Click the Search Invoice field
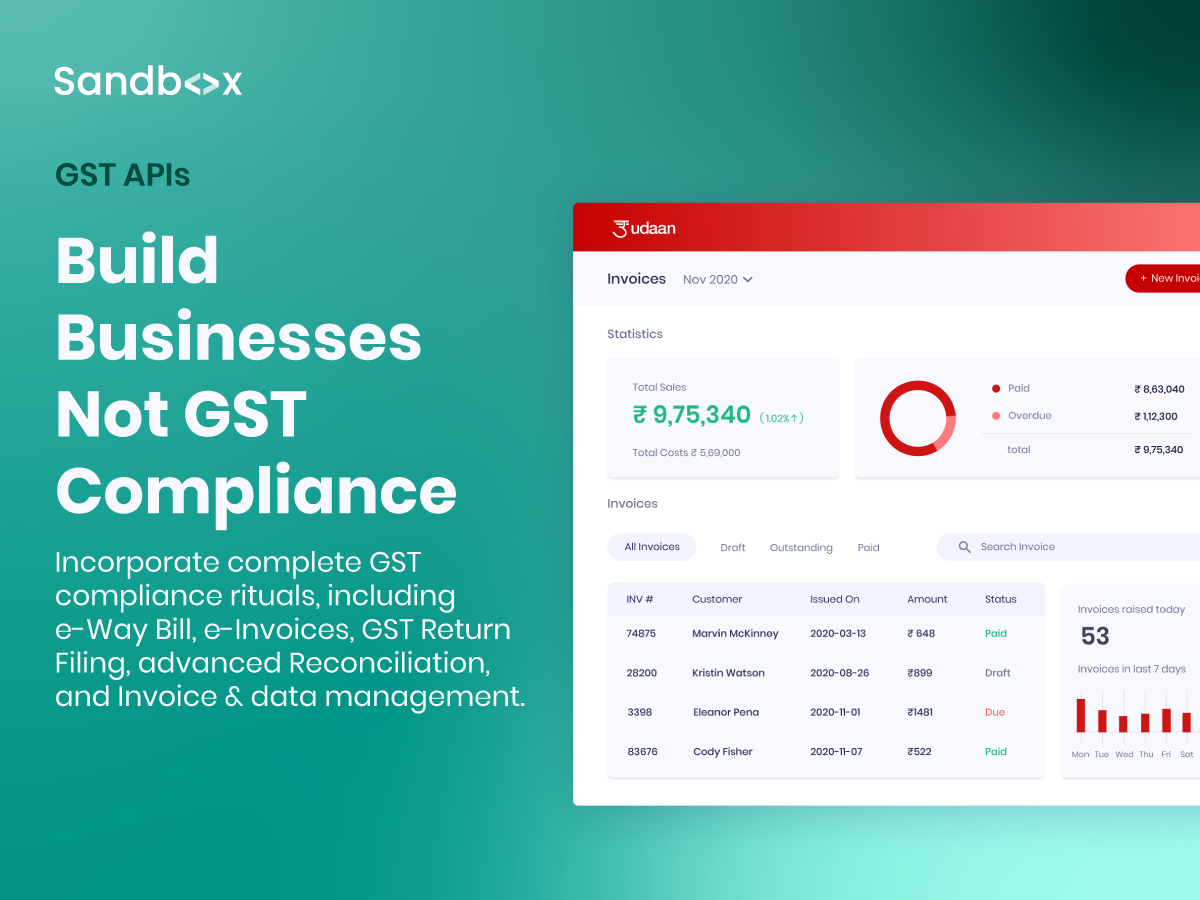The image size is (1200, 900). point(1069,547)
